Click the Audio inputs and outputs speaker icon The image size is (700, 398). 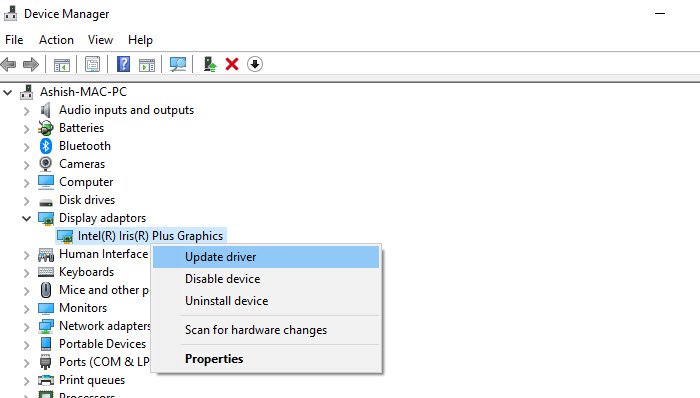(x=46, y=110)
